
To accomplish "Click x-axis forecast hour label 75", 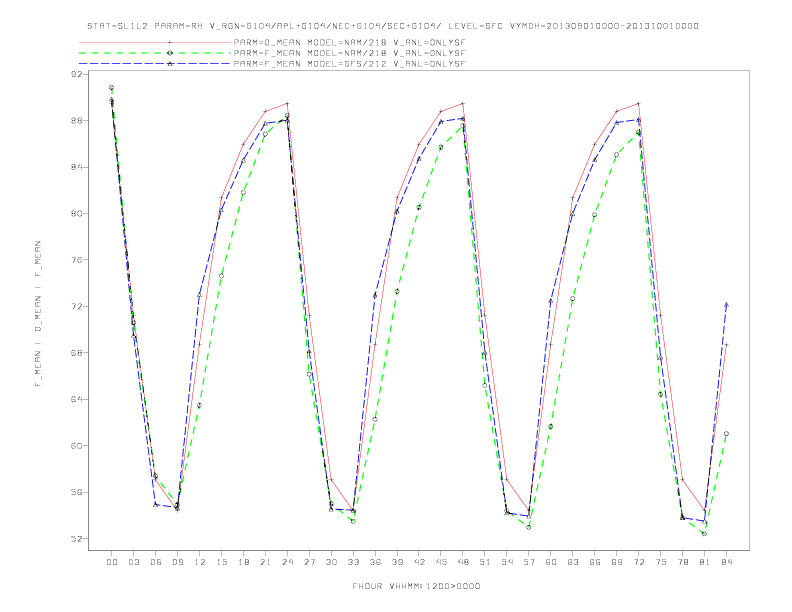I will tap(661, 562).
